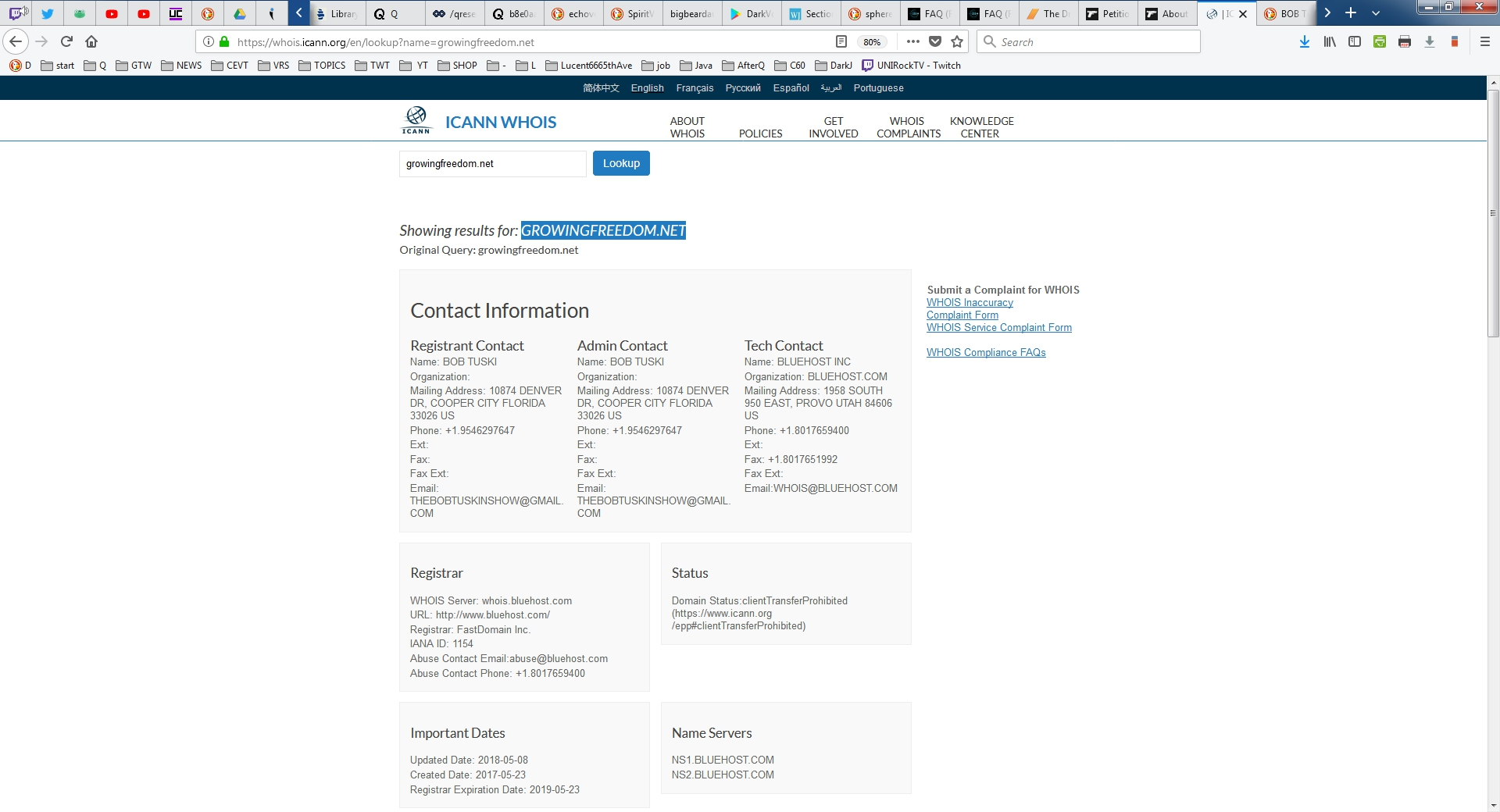Open the GET INVOLVED menu
The image size is (1500, 812).
[834, 127]
